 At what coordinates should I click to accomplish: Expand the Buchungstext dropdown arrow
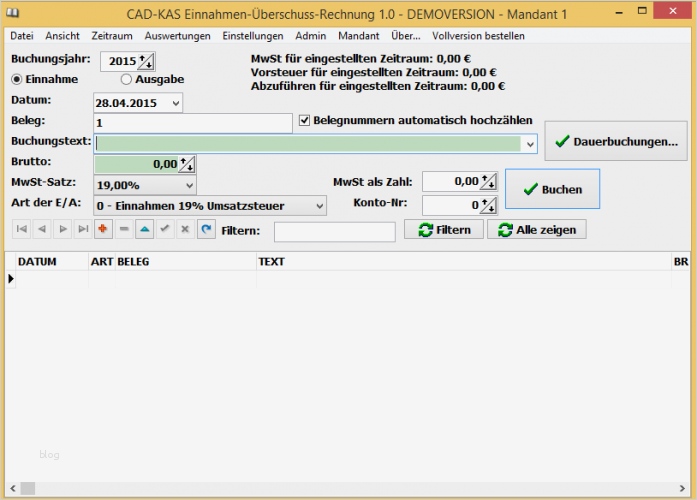tap(530, 144)
